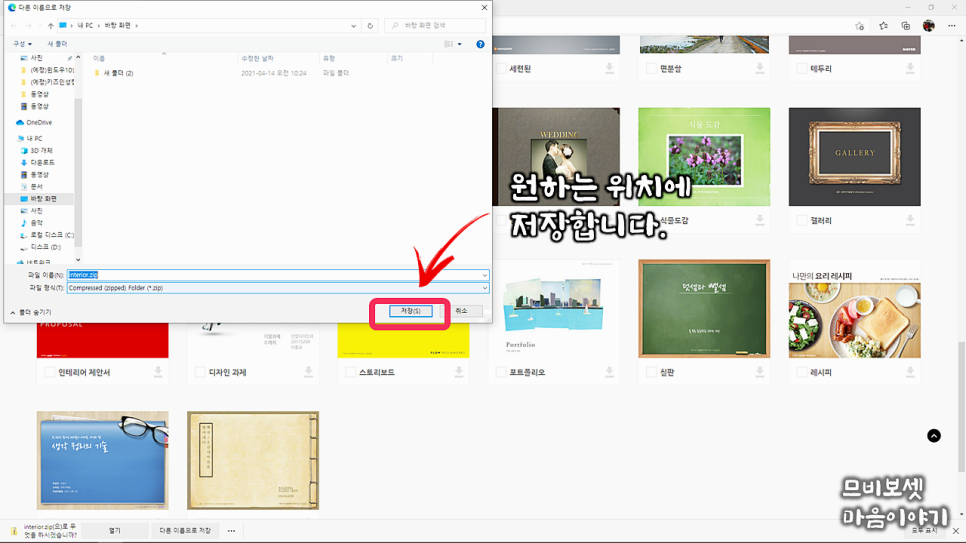Select OneDrive in navigation tree
The height and width of the screenshot is (543, 966).
click(39, 123)
